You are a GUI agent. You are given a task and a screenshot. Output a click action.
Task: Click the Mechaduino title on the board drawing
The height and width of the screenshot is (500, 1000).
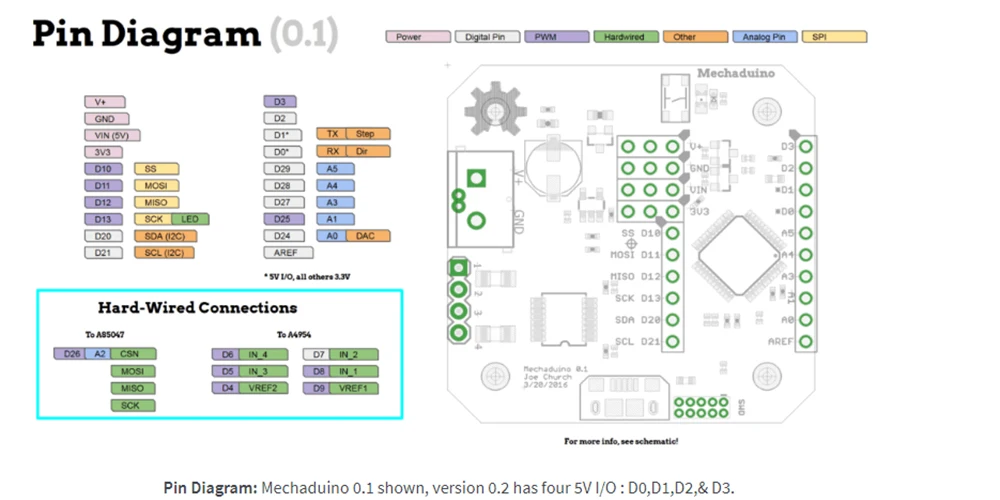735,73
